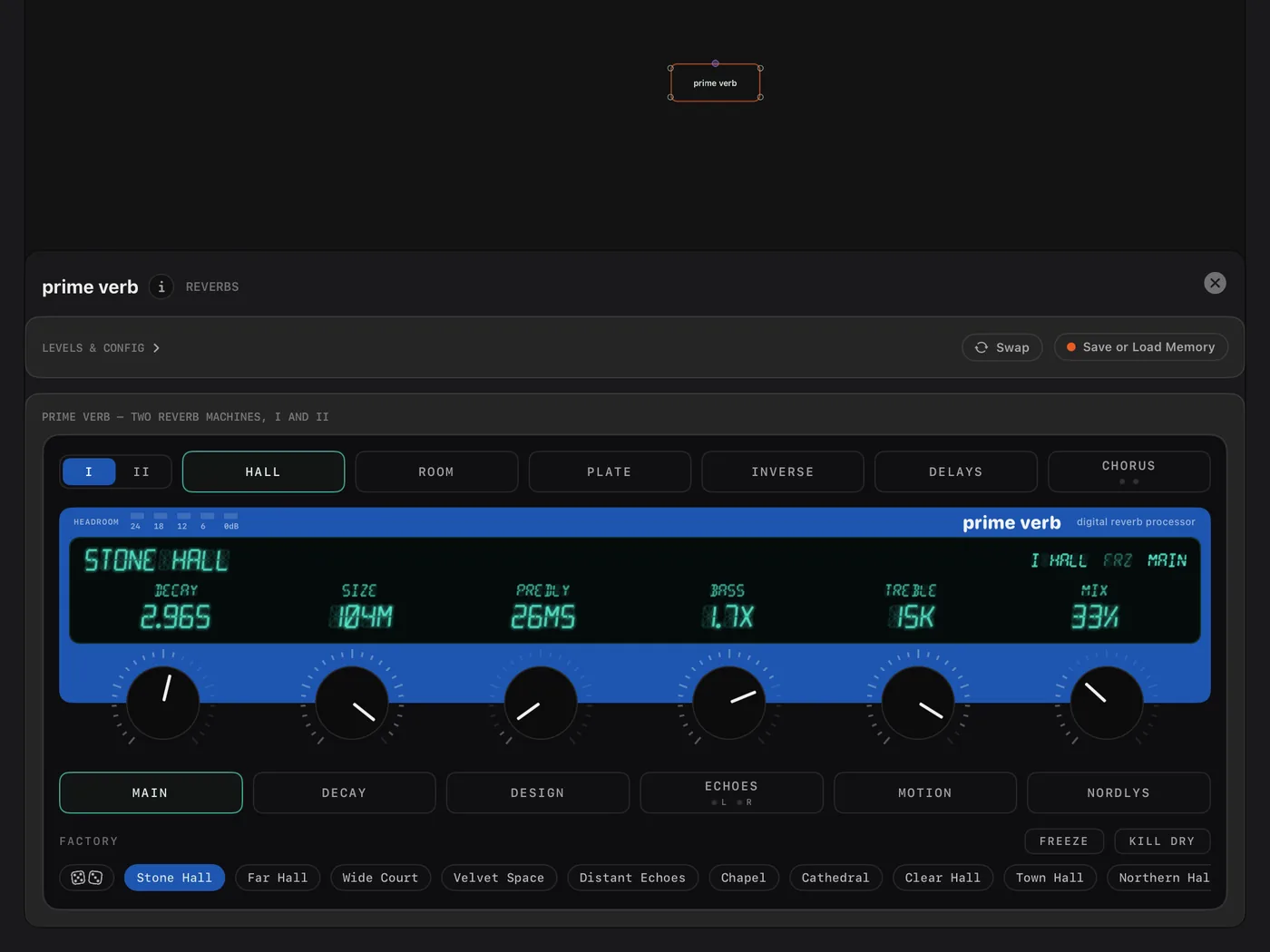Select the ROOM algorithm
Viewport: 1270px width, 952px height.
(436, 471)
